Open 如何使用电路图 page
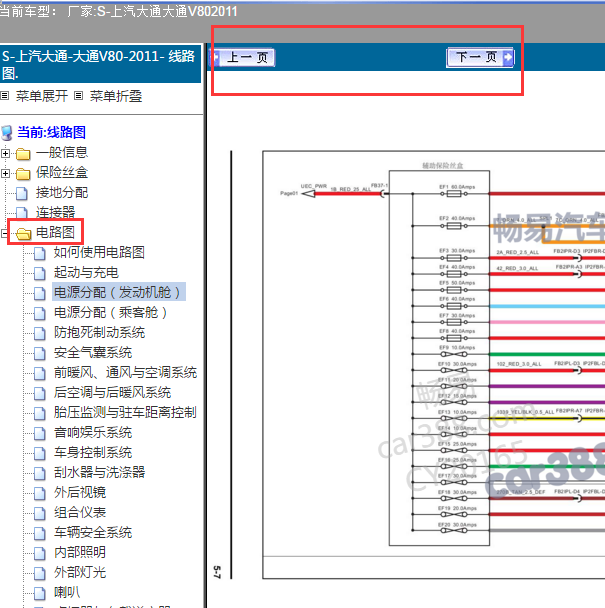Viewport: 605px width, 608px height. (99, 252)
